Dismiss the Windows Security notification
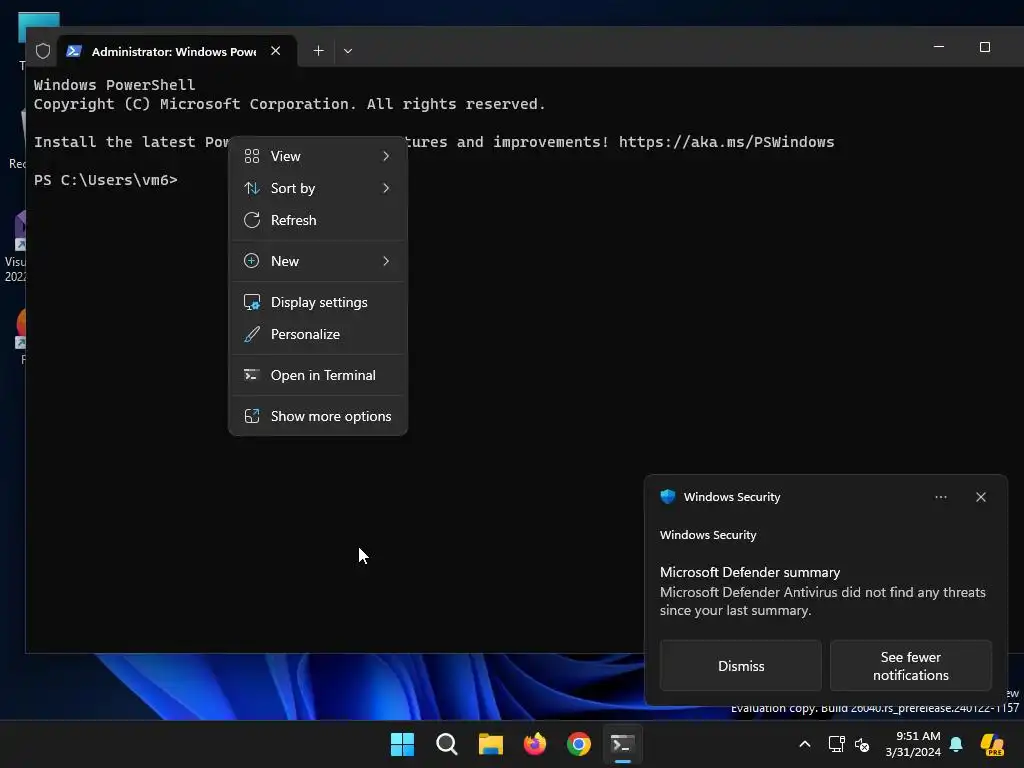Viewport: 1024px width, 768px height. tap(741, 666)
